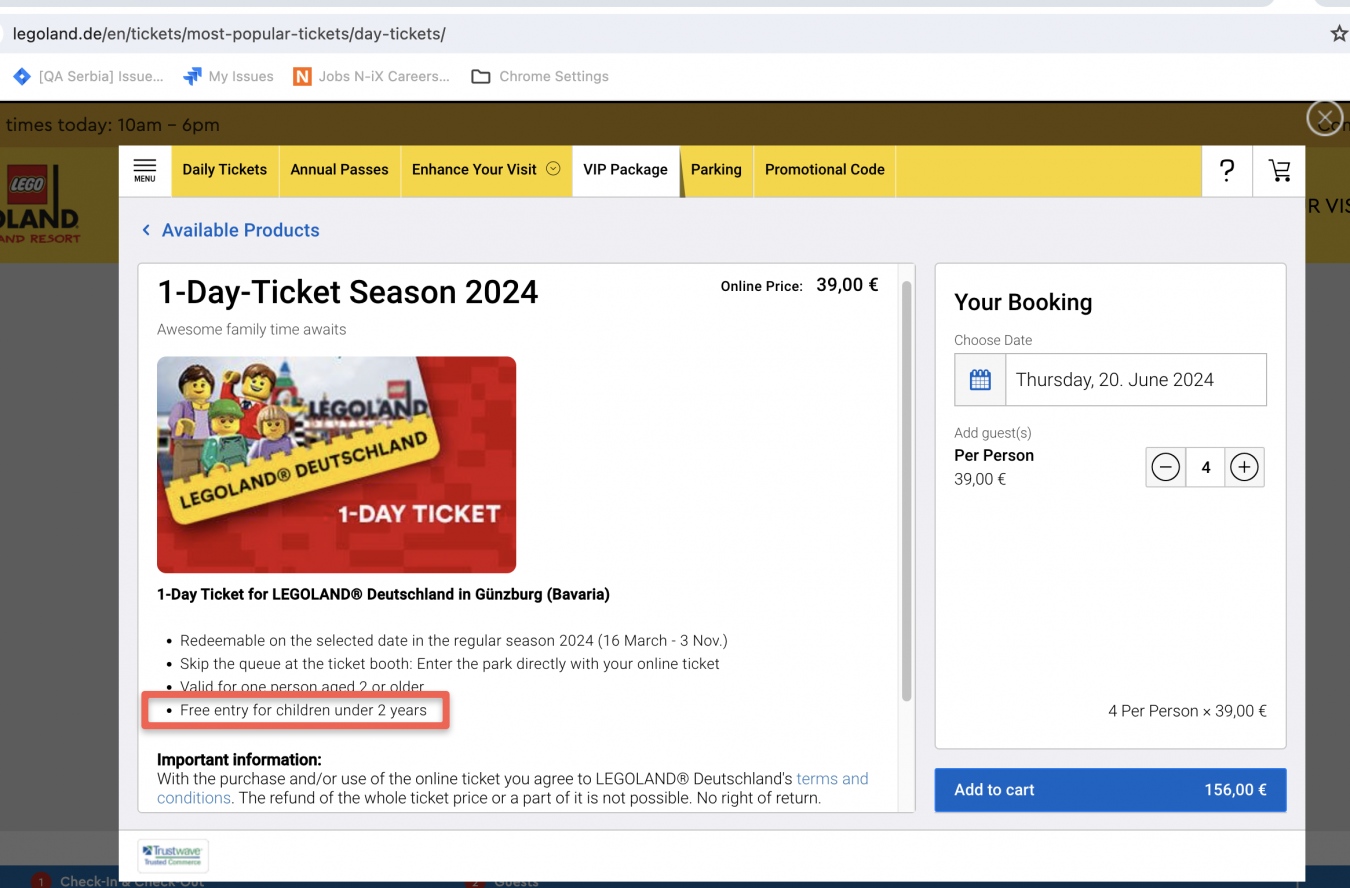
Task: Open the Promotional Code tab
Action: [824, 170]
